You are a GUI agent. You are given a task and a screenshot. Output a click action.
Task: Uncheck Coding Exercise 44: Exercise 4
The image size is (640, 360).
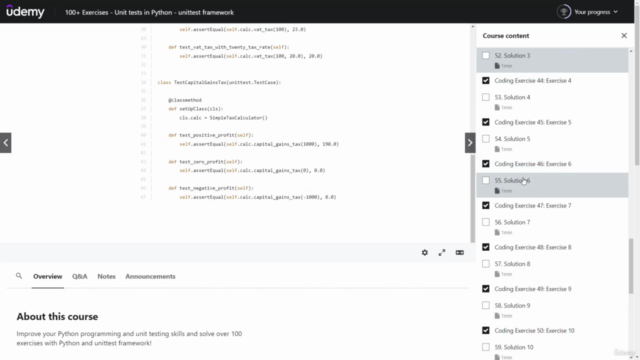point(486,80)
